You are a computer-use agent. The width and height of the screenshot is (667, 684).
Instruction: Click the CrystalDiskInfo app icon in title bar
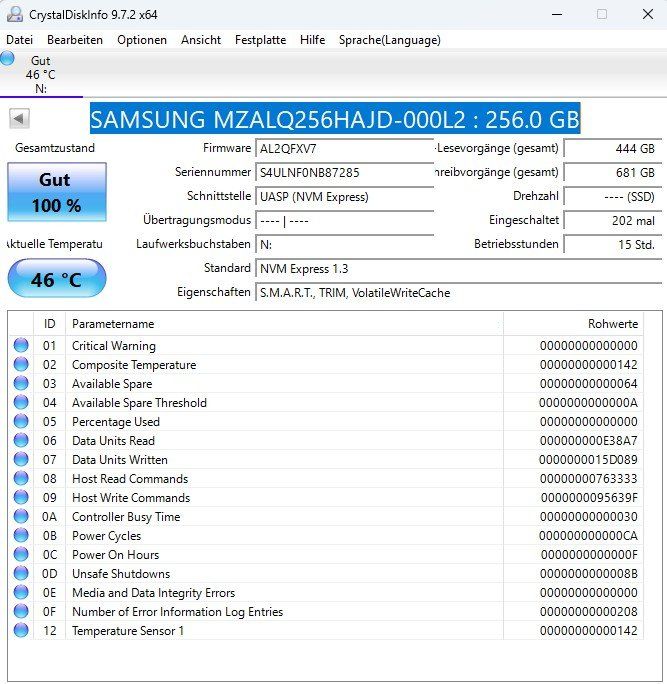14,14
